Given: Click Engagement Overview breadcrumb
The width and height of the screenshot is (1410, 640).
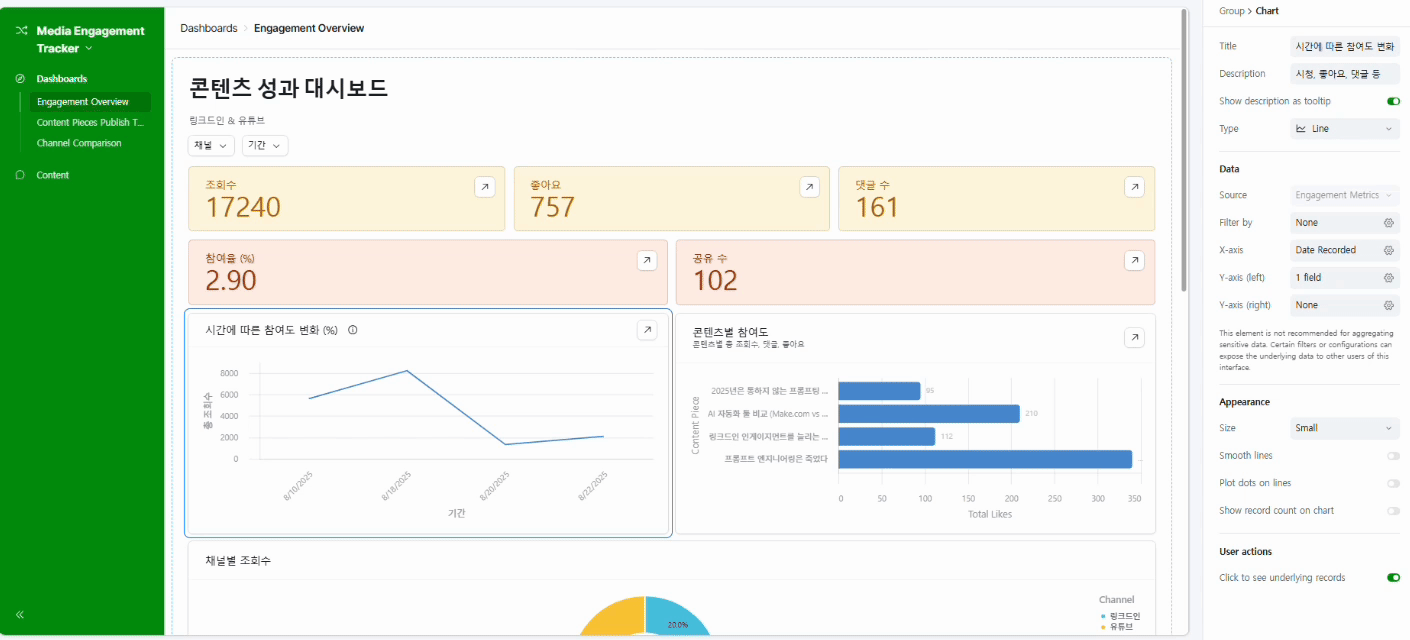Looking at the screenshot, I should point(309,28).
